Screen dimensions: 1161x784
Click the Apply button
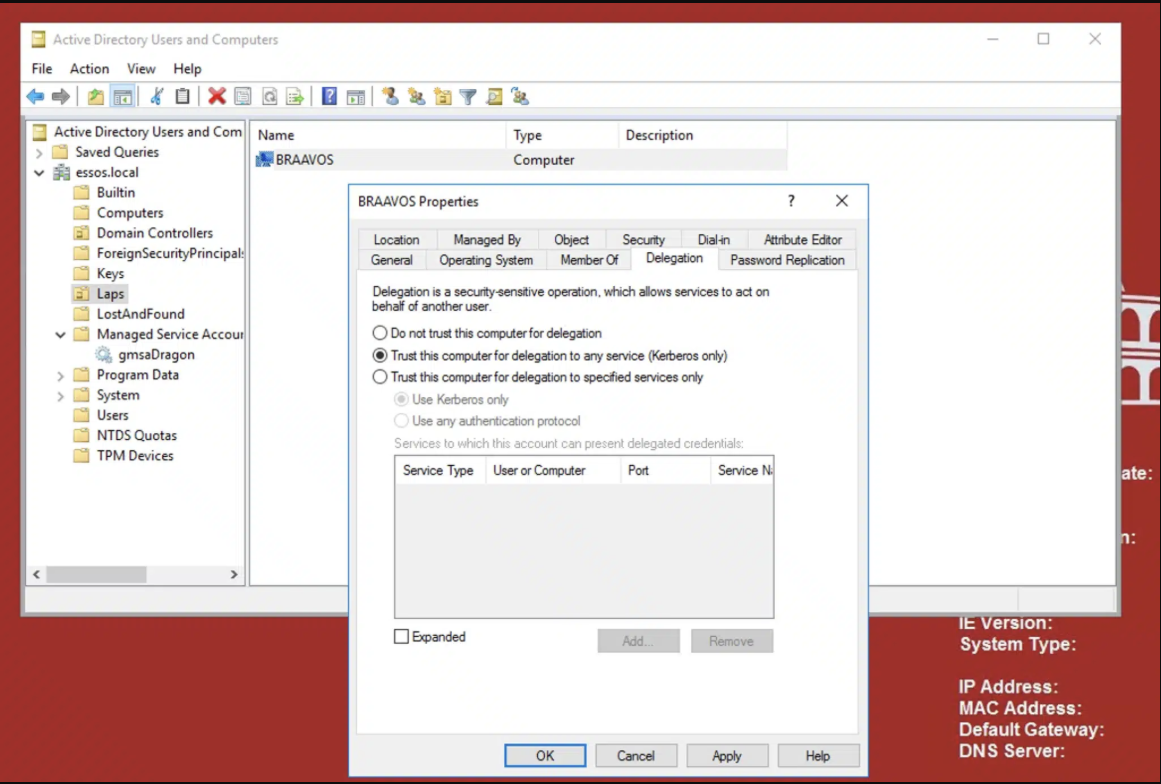click(x=727, y=756)
